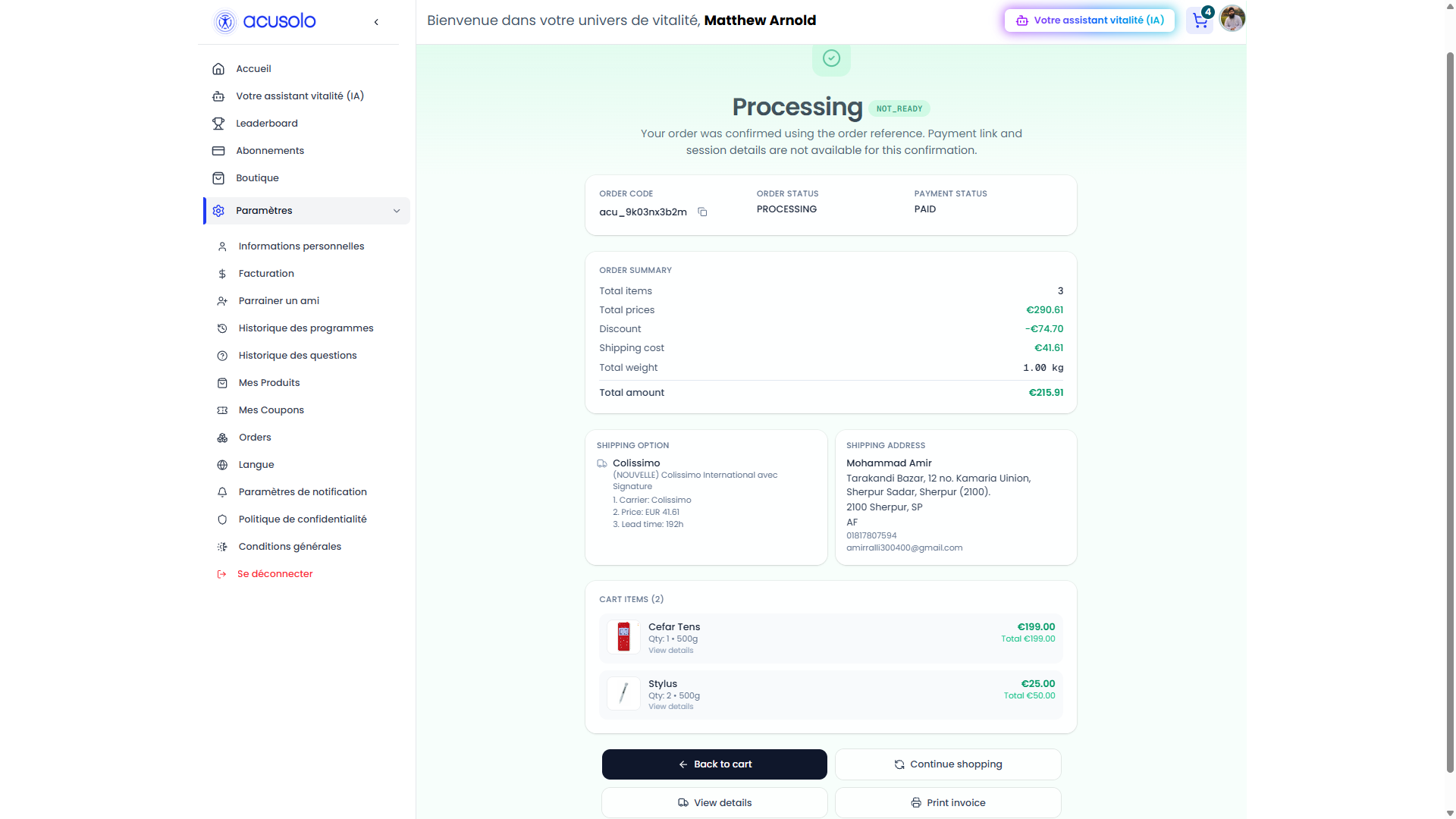This screenshot has width=1456, height=819.
Task: Collapse the sidebar with the chevron
Action: click(376, 22)
